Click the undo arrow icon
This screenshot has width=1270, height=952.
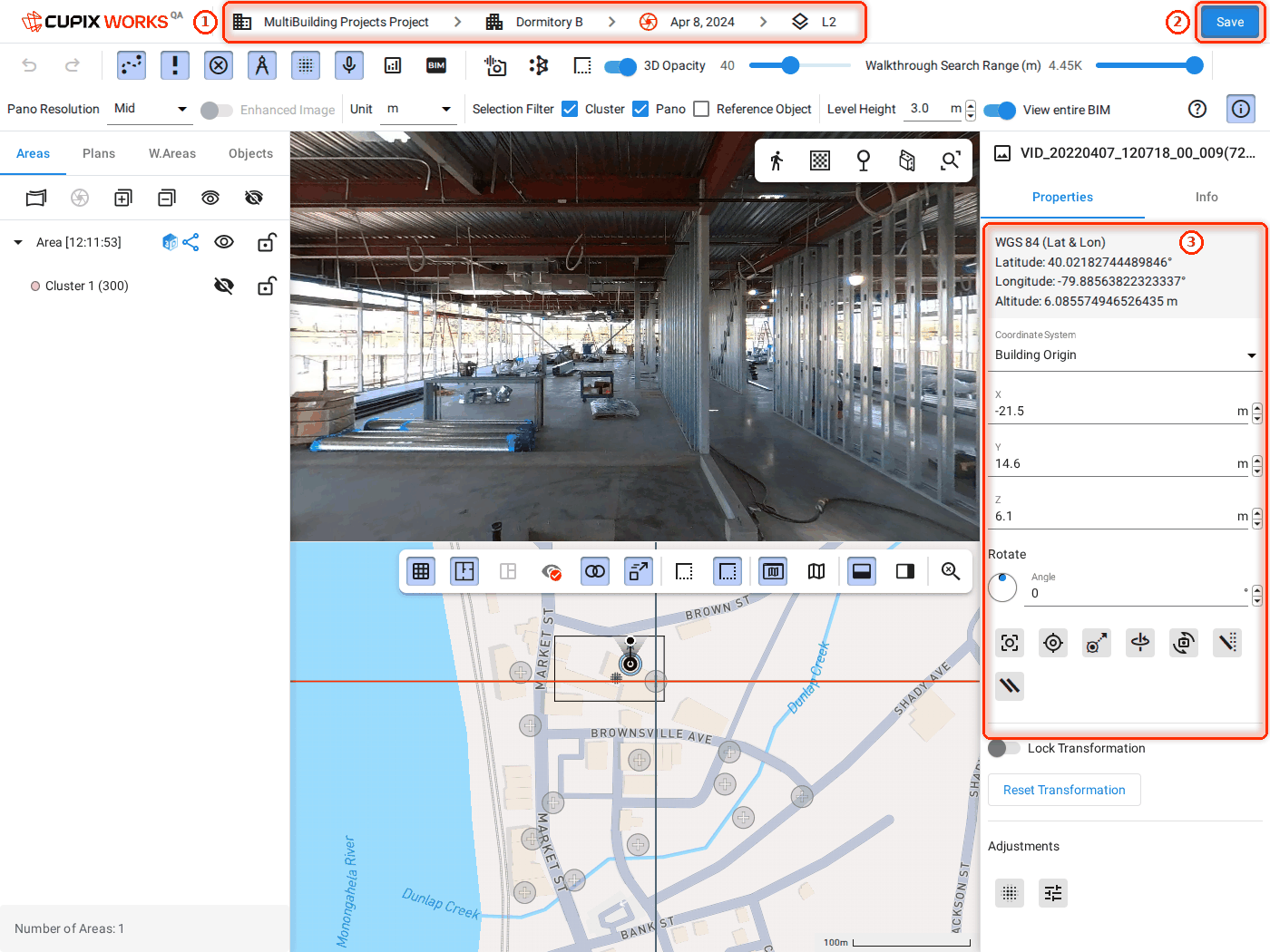(x=29, y=65)
